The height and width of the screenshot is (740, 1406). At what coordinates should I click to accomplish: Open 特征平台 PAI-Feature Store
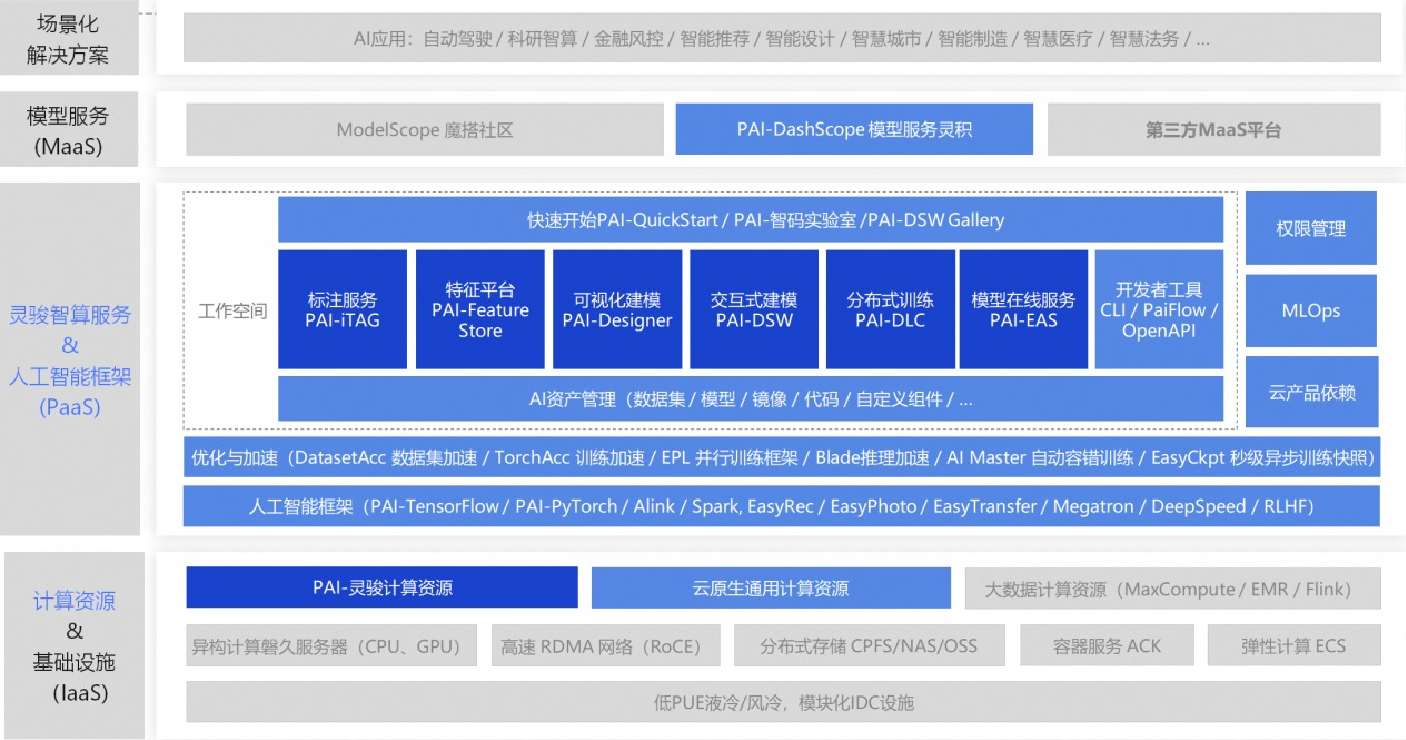[480, 309]
